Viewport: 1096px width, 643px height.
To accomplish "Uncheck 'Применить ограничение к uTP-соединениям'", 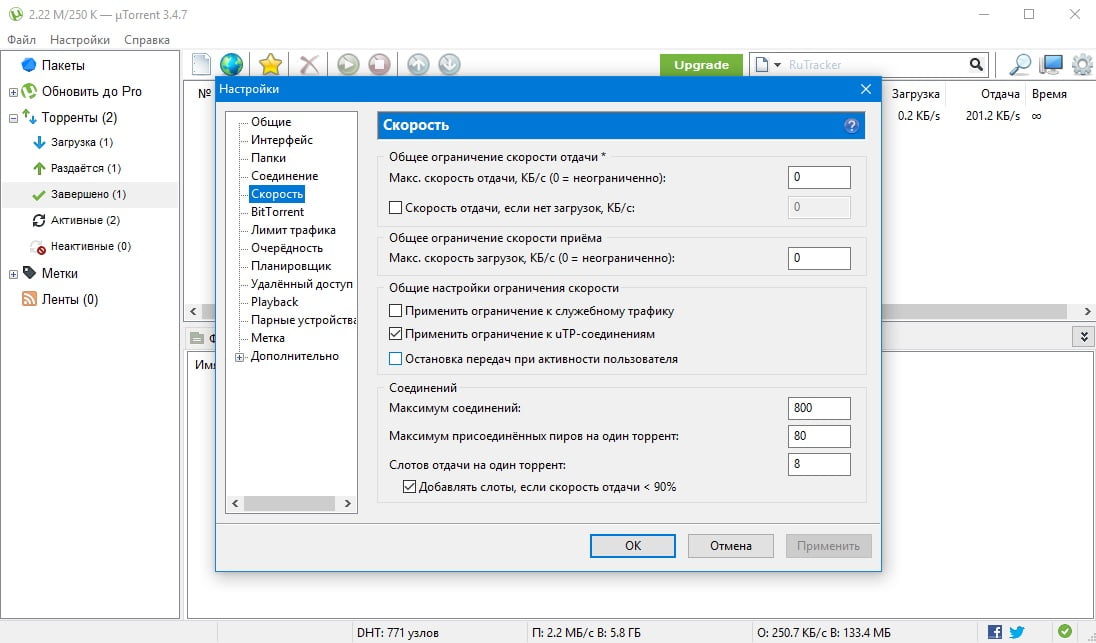I will (395, 334).
